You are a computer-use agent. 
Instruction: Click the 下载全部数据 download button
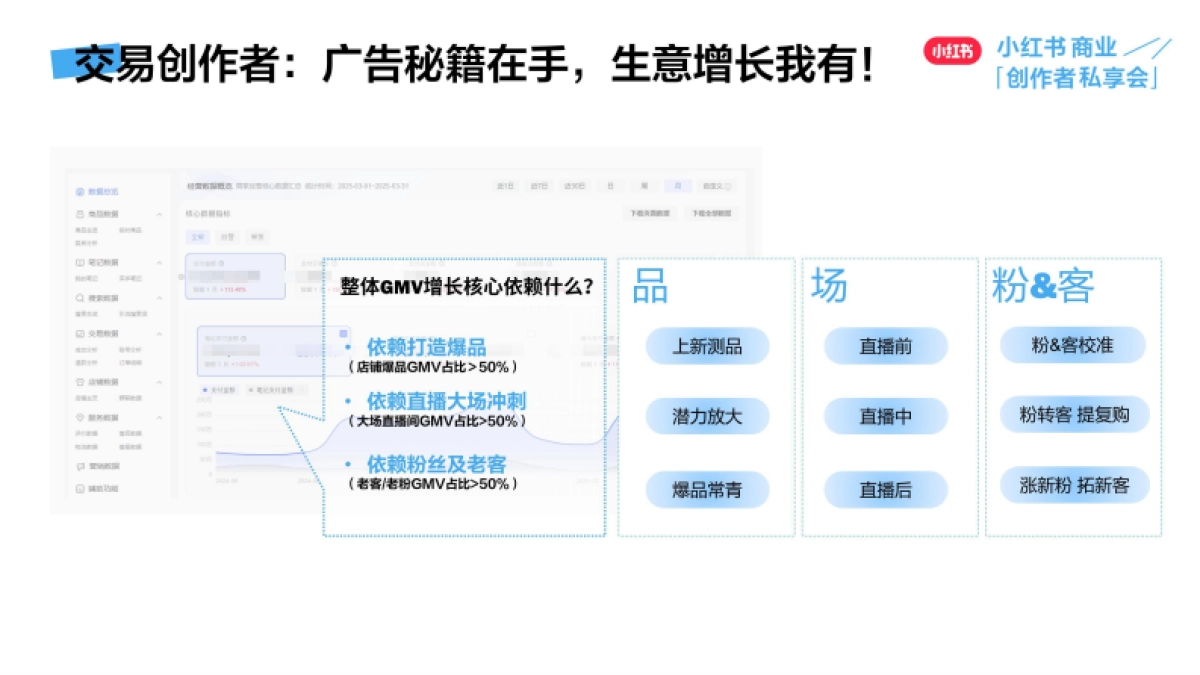(x=712, y=213)
